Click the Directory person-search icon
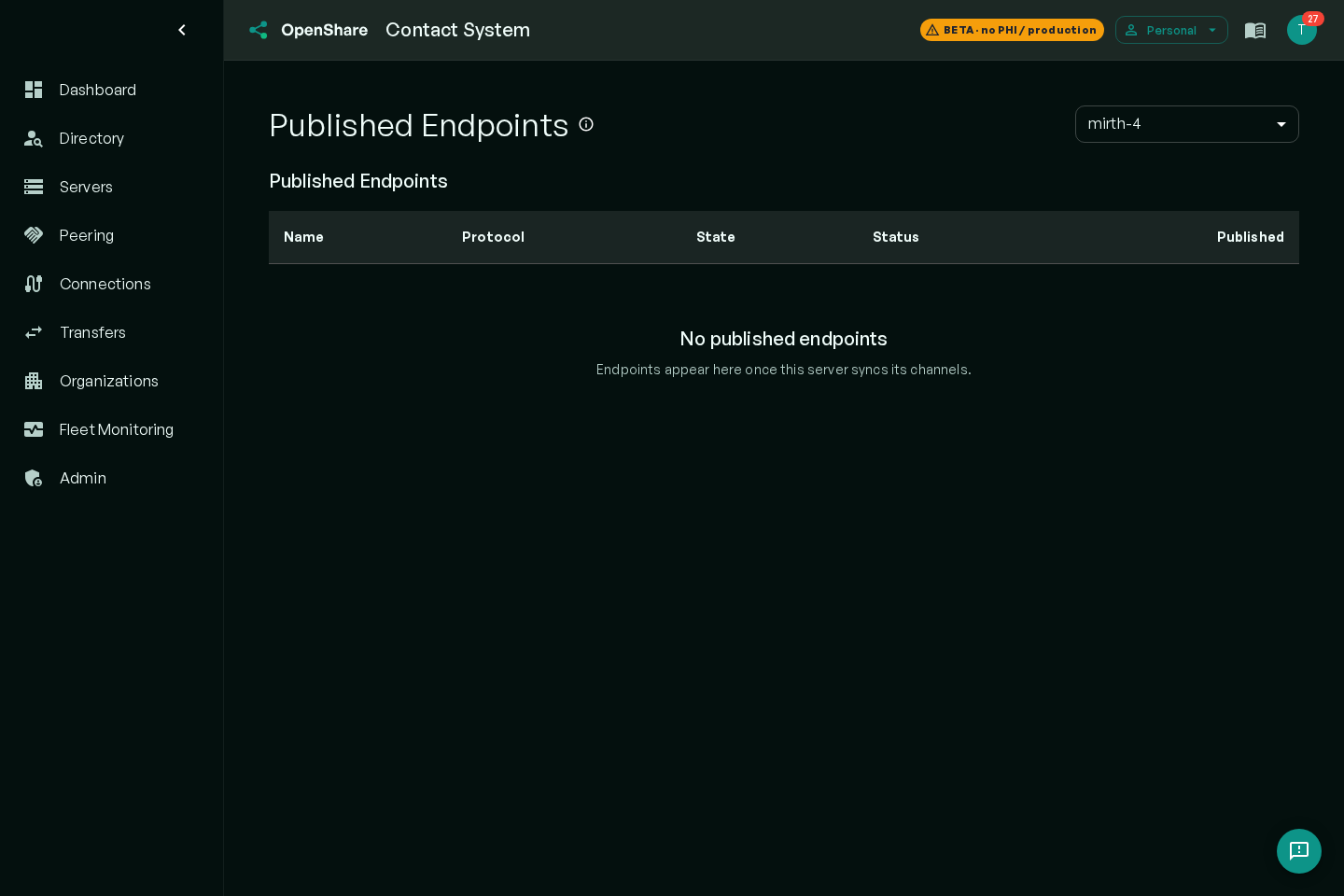The image size is (1344, 896). [x=34, y=138]
